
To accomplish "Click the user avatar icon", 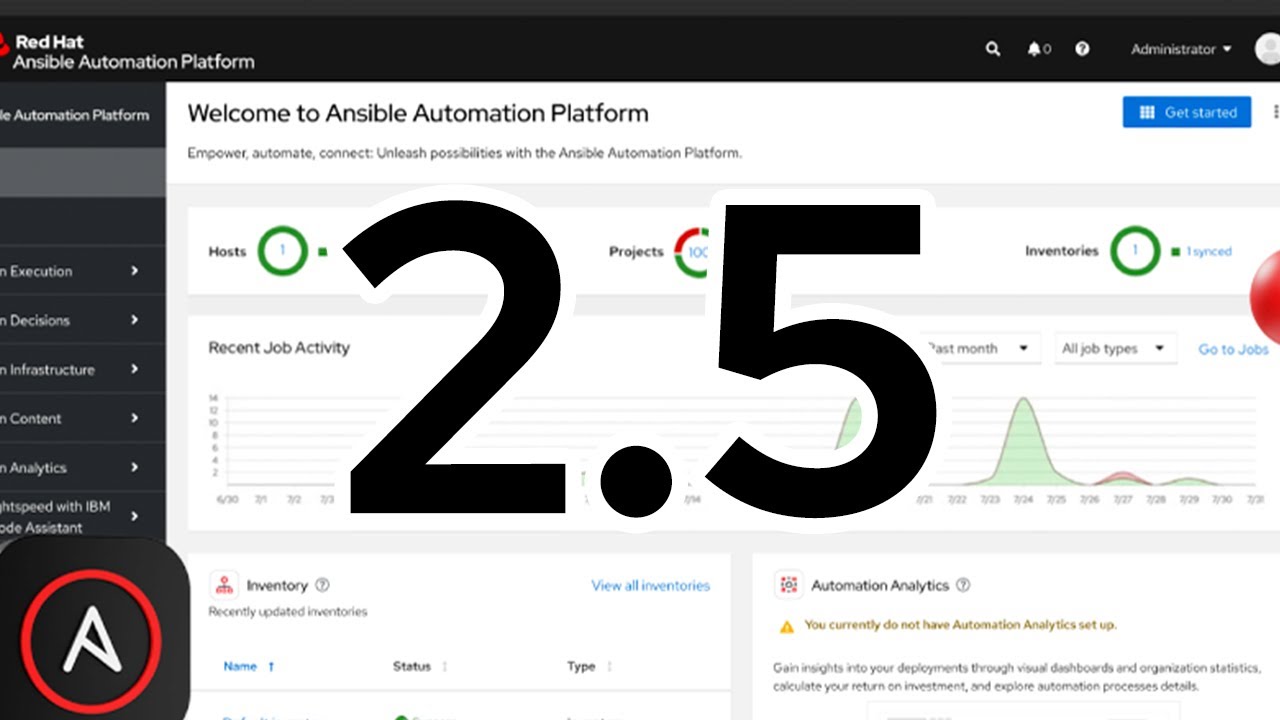I will [x=1268, y=49].
